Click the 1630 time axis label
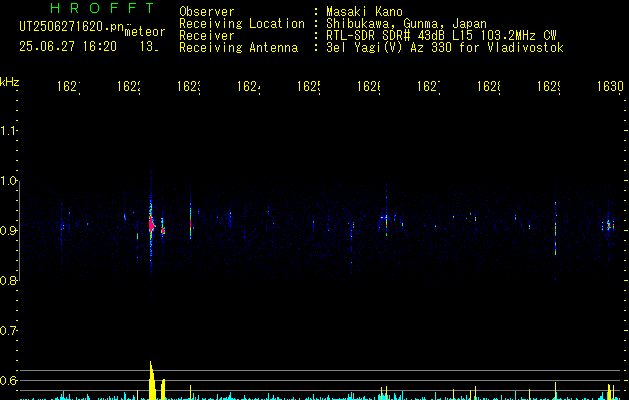Screen dimensions: 629x400 click(610, 86)
